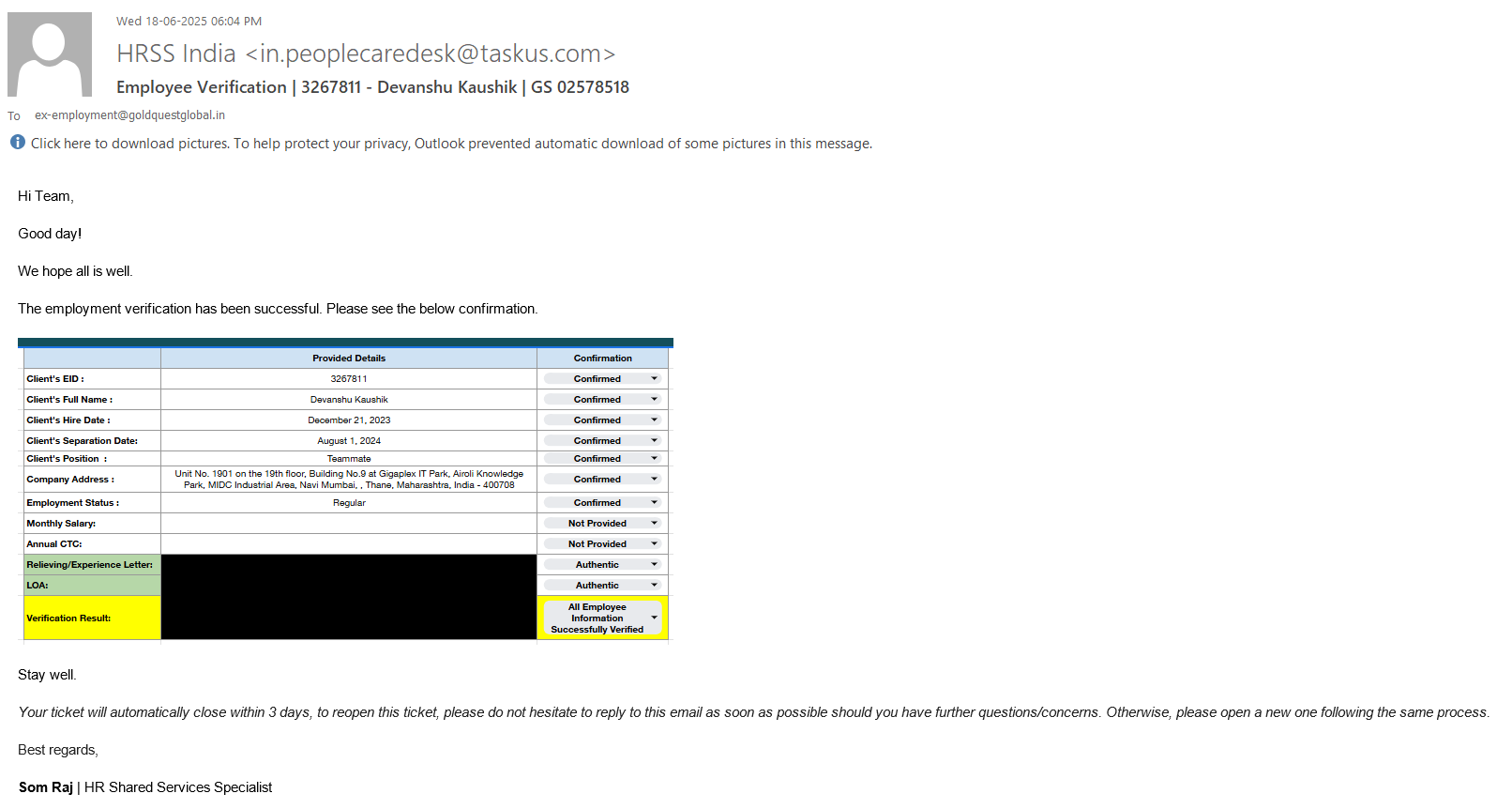Open the Verification Result dropdown
This screenshot has height=809, width=1512.
[x=602, y=618]
